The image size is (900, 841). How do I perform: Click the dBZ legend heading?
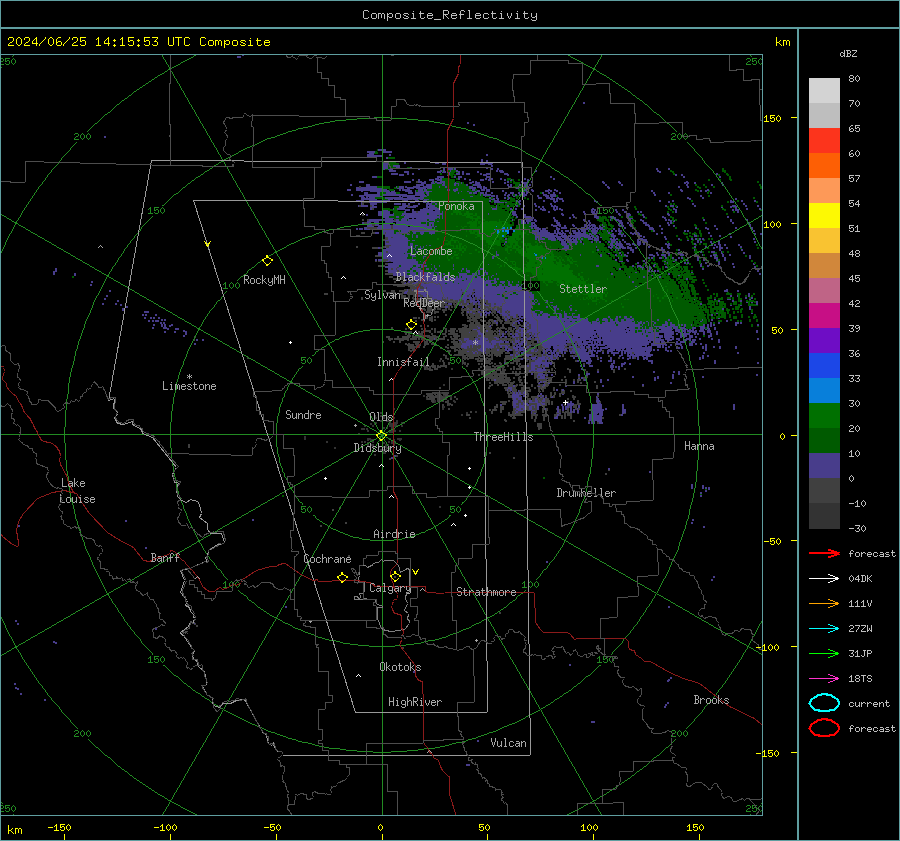point(848,53)
